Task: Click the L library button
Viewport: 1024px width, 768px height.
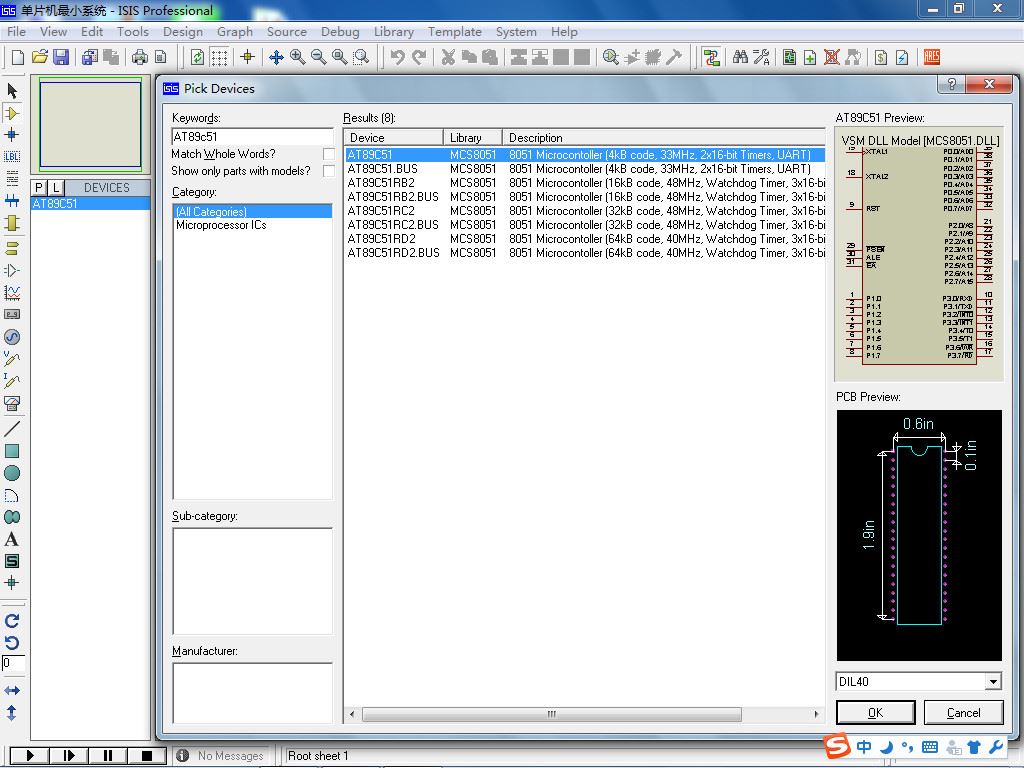Action: tap(56, 187)
